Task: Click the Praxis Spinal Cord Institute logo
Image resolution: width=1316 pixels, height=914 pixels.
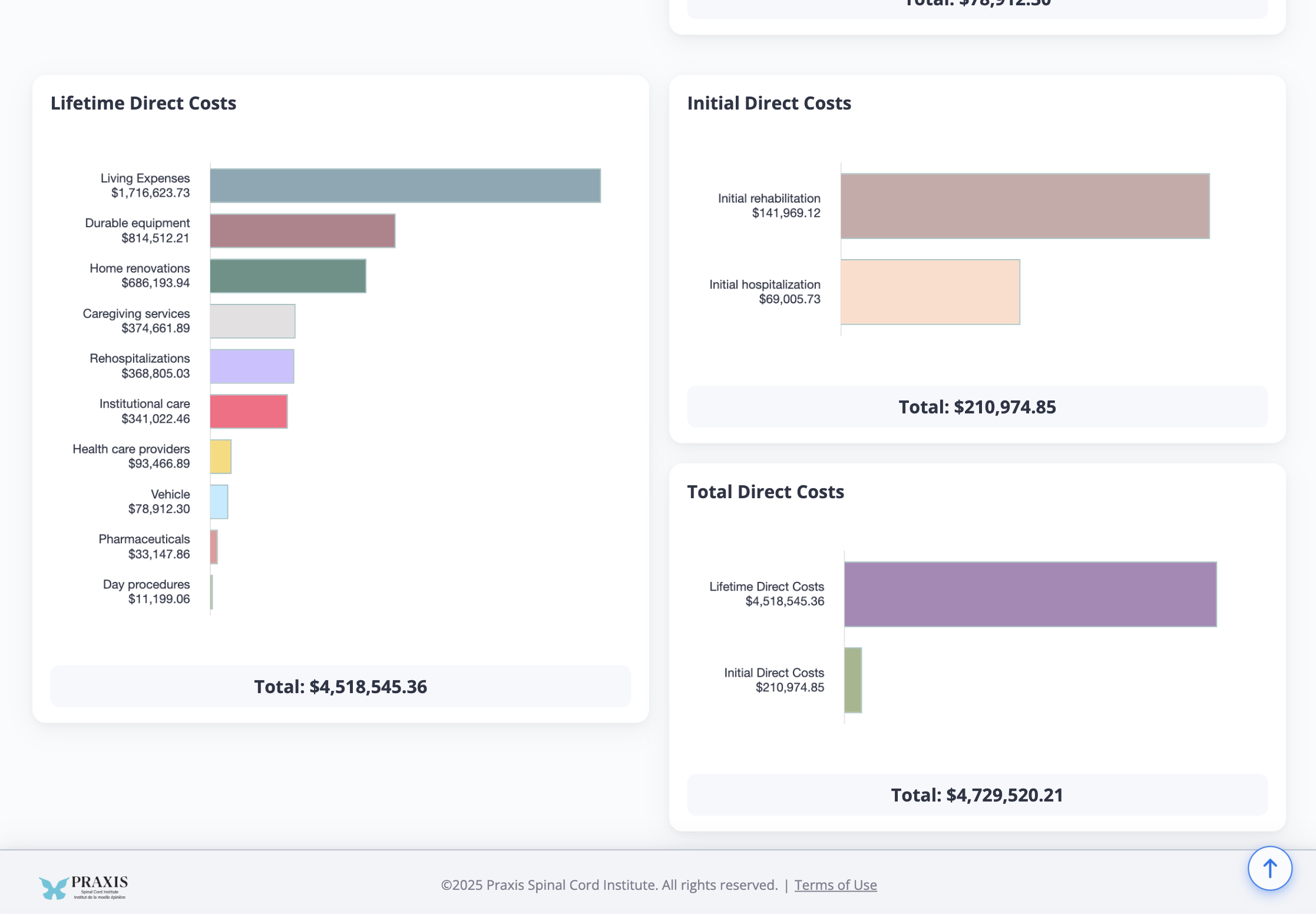Action: [x=83, y=887]
